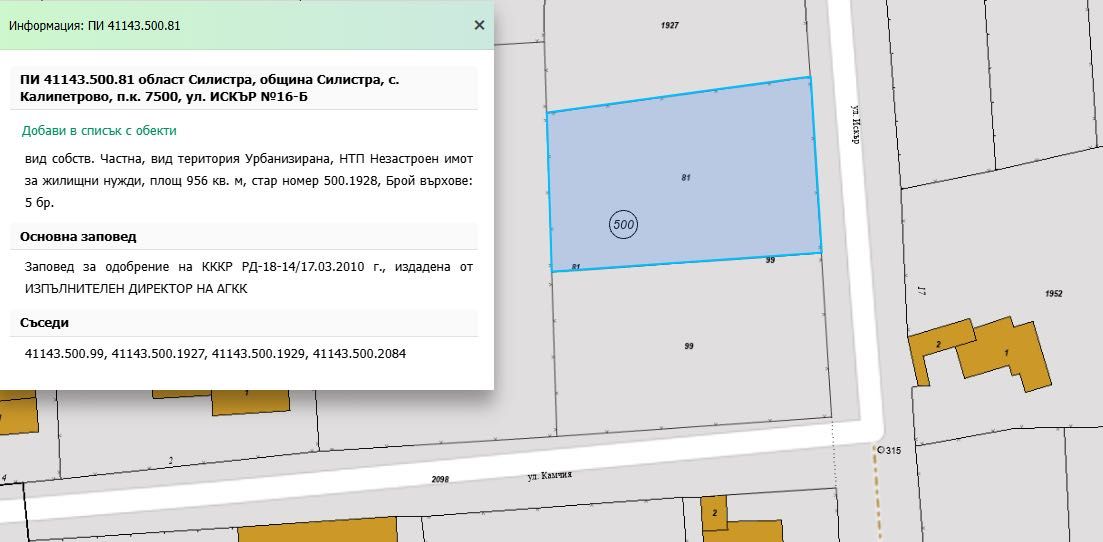Viewport: 1103px width, 542px height.
Task: Click the orange building labeled 1 in parcel 1952
Action: click(x=1005, y=353)
